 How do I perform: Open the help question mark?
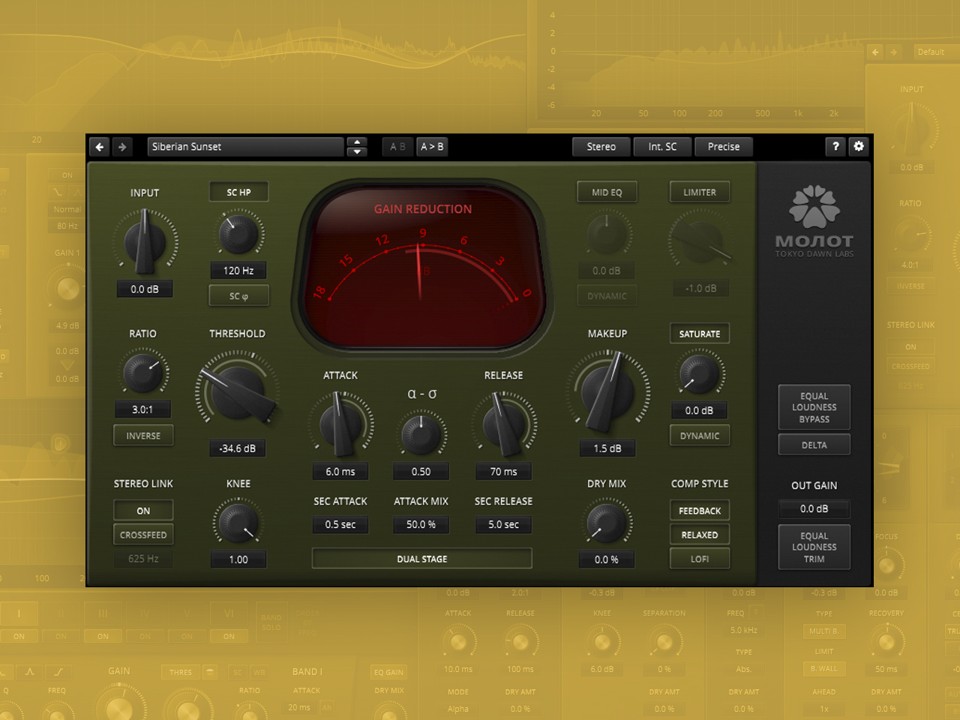click(x=835, y=146)
